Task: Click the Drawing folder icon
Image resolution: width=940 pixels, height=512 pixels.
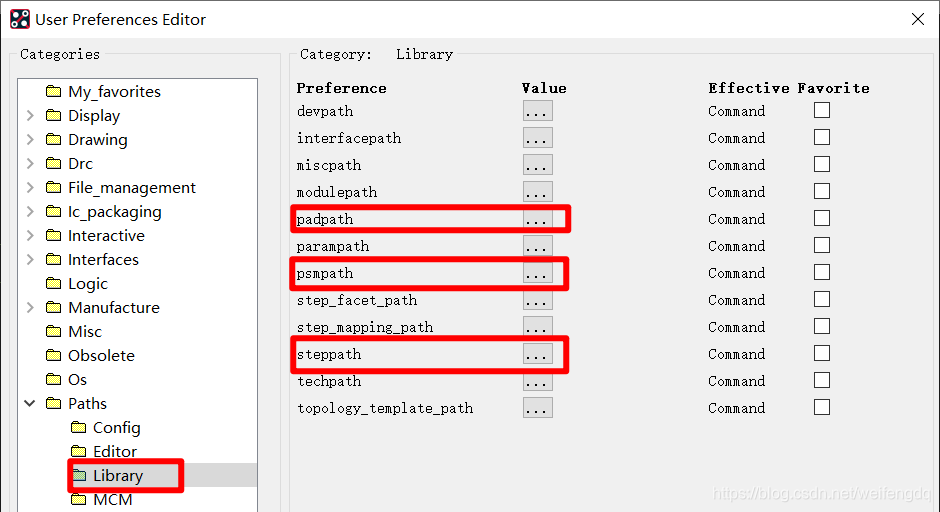Action: point(53,139)
